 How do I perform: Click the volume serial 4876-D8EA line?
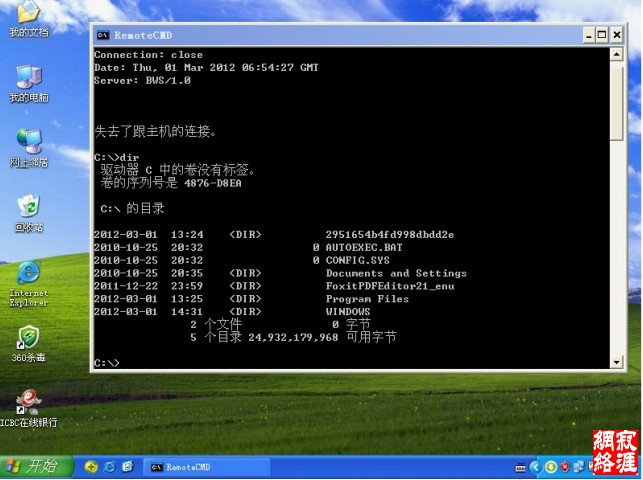click(x=171, y=183)
